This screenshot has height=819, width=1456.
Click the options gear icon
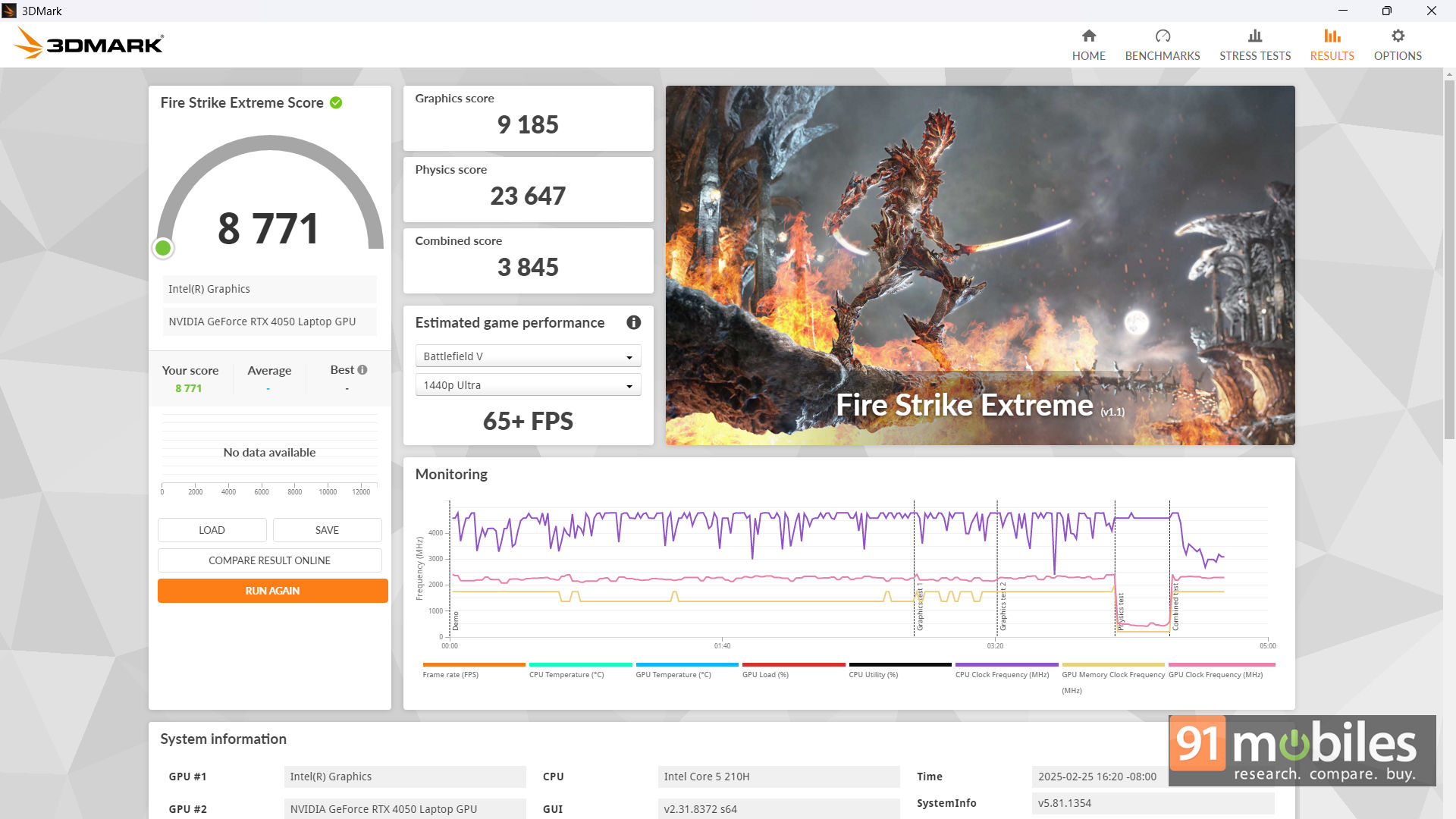(1398, 36)
